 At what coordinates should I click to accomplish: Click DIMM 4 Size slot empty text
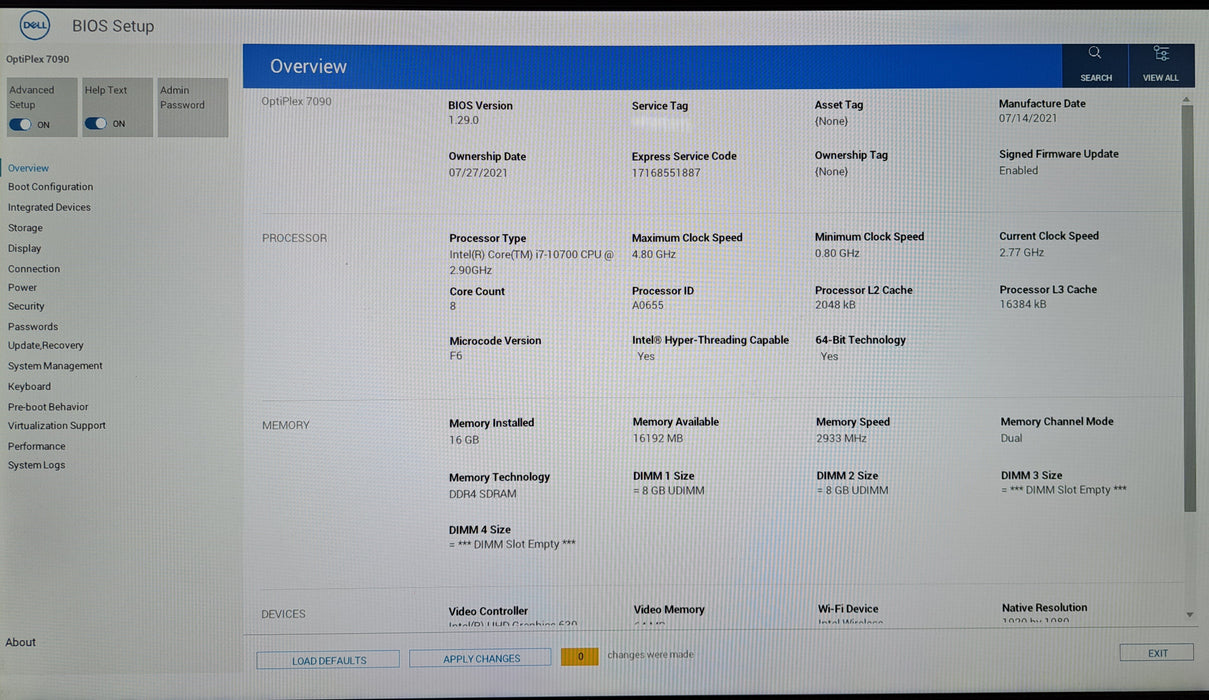512,544
